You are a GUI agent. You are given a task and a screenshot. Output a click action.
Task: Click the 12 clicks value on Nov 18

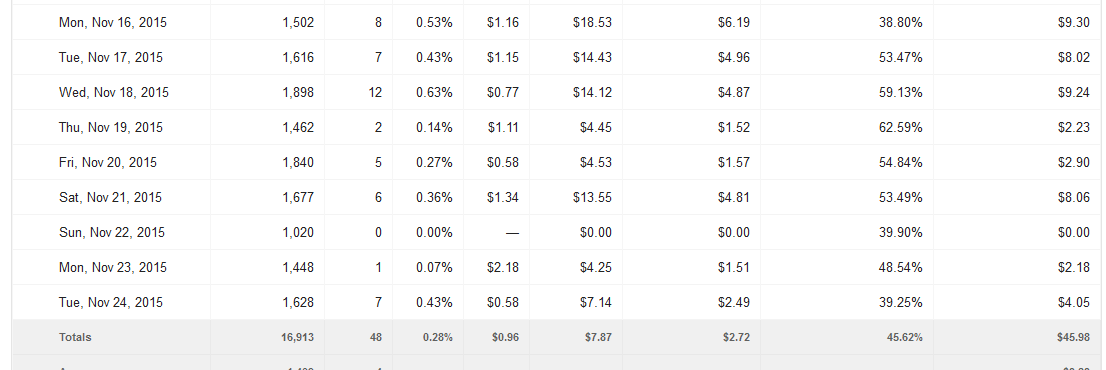tap(375, 92)
